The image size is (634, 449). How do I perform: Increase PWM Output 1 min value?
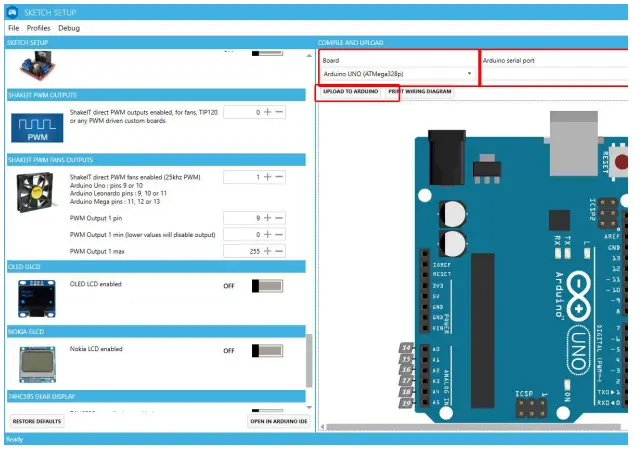coord(268,235)
